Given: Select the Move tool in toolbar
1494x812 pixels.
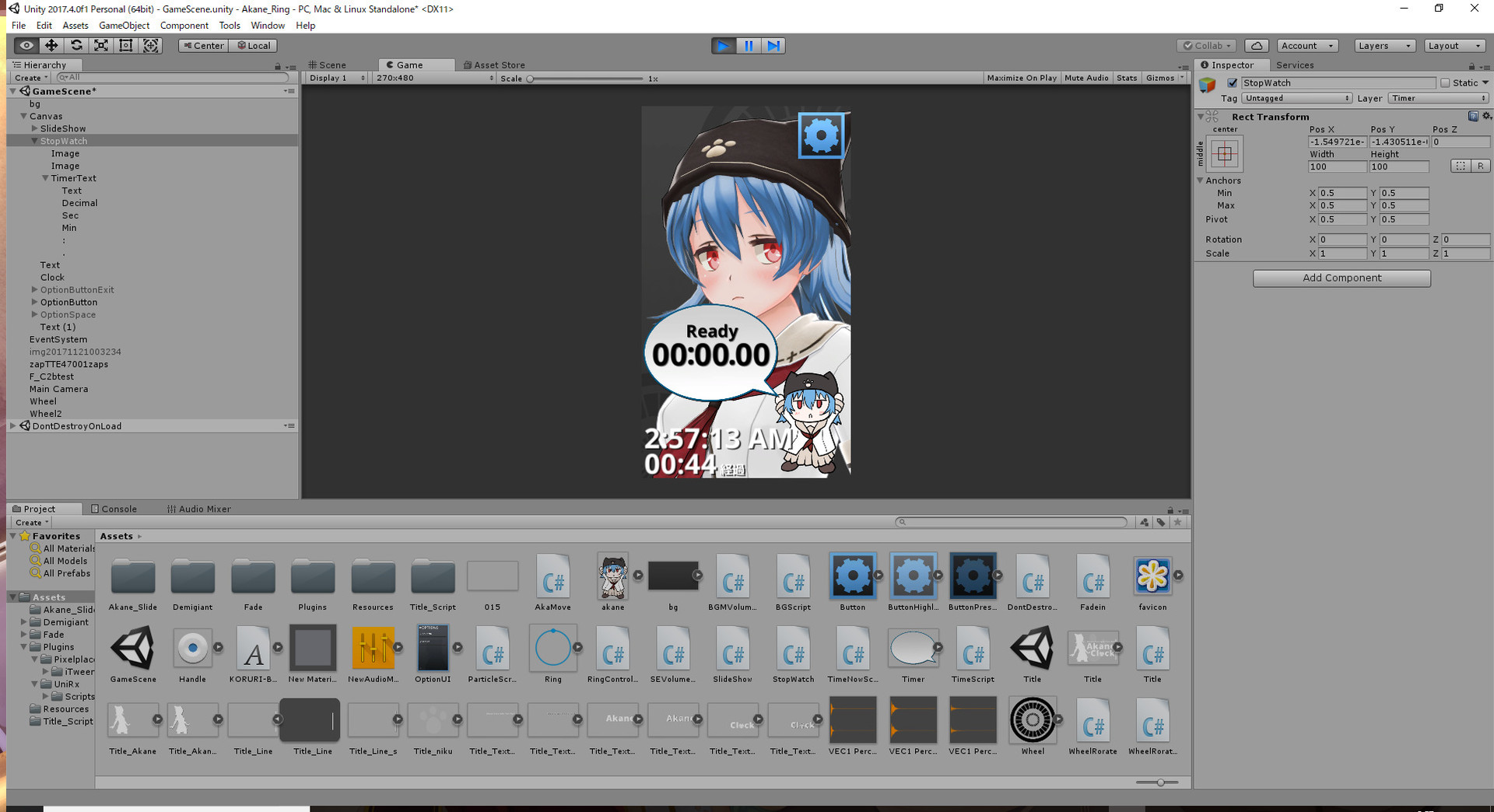Looking at the screenshot, I should pyautogui.click(x=51, y=46).
